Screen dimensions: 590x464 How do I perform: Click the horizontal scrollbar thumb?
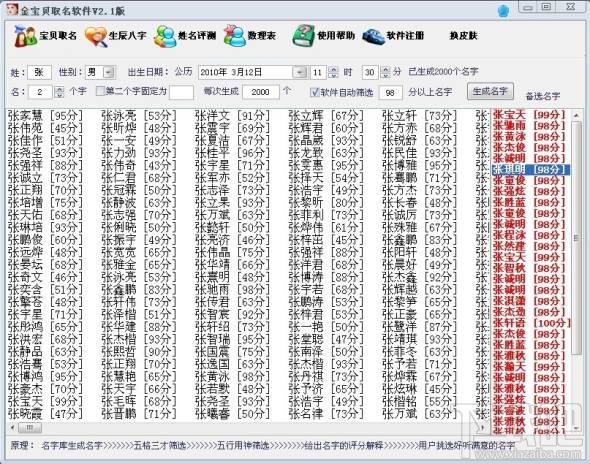[30, 428]
